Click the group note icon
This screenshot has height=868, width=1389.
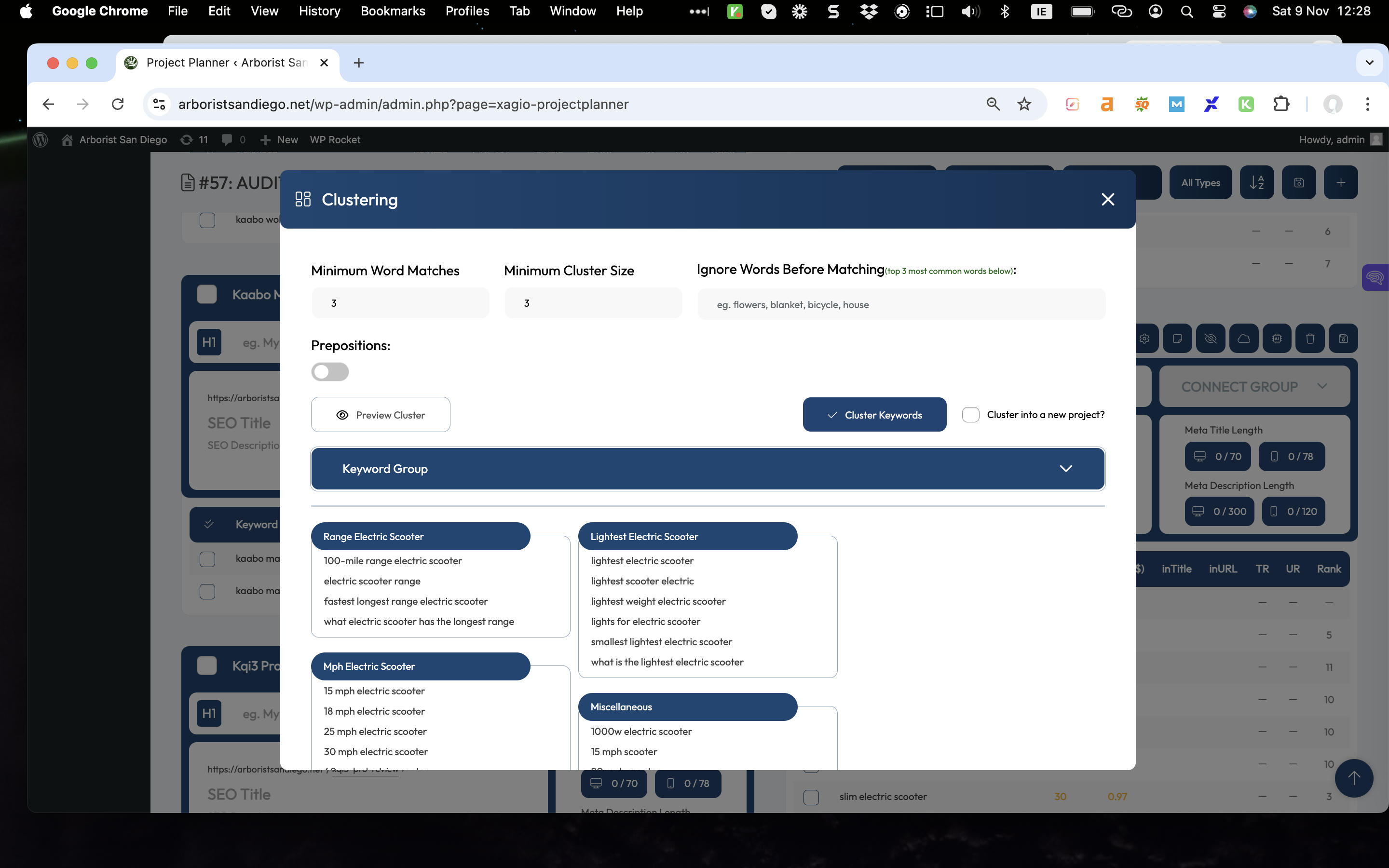(x=1177, y=338)
